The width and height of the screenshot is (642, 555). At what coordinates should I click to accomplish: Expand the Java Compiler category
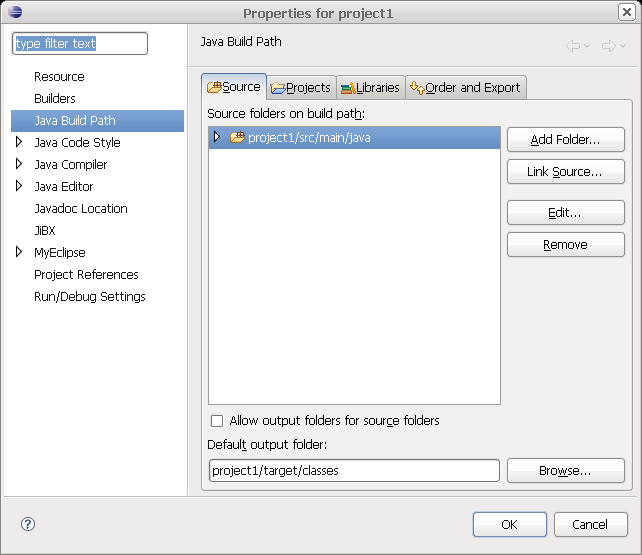(x=19, y=165)
